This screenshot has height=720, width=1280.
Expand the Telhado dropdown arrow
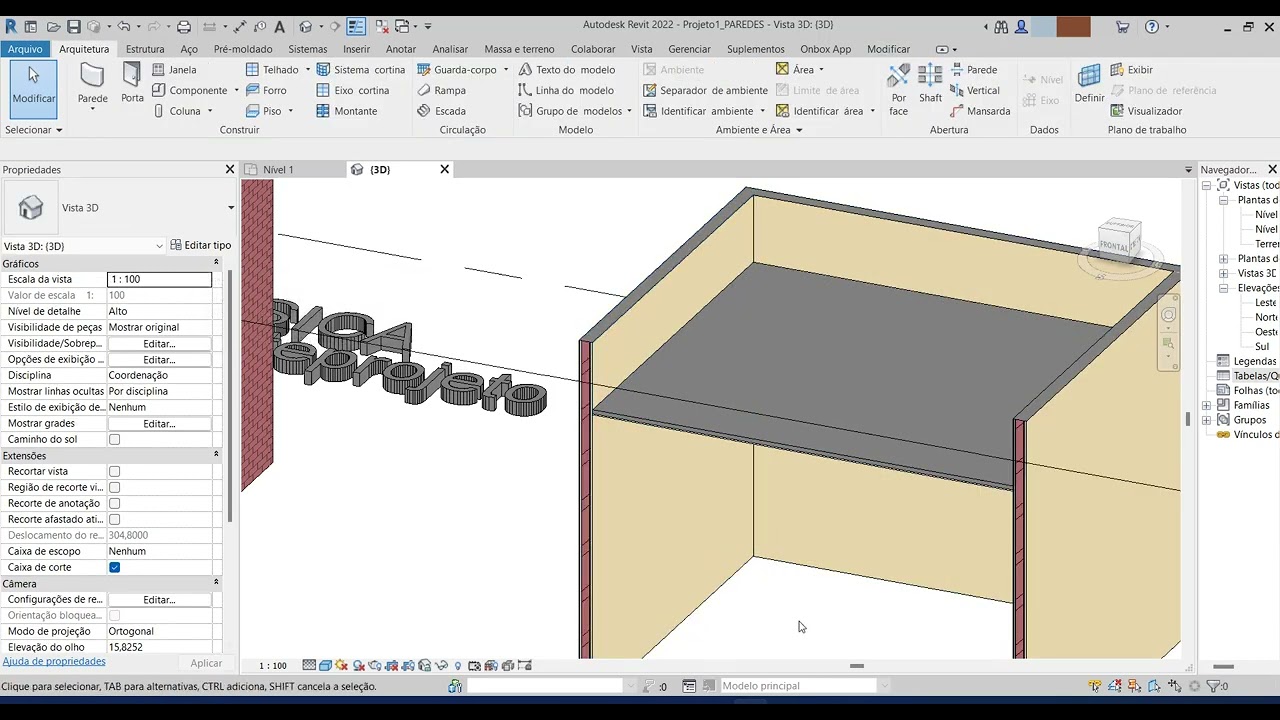[308, 70]
